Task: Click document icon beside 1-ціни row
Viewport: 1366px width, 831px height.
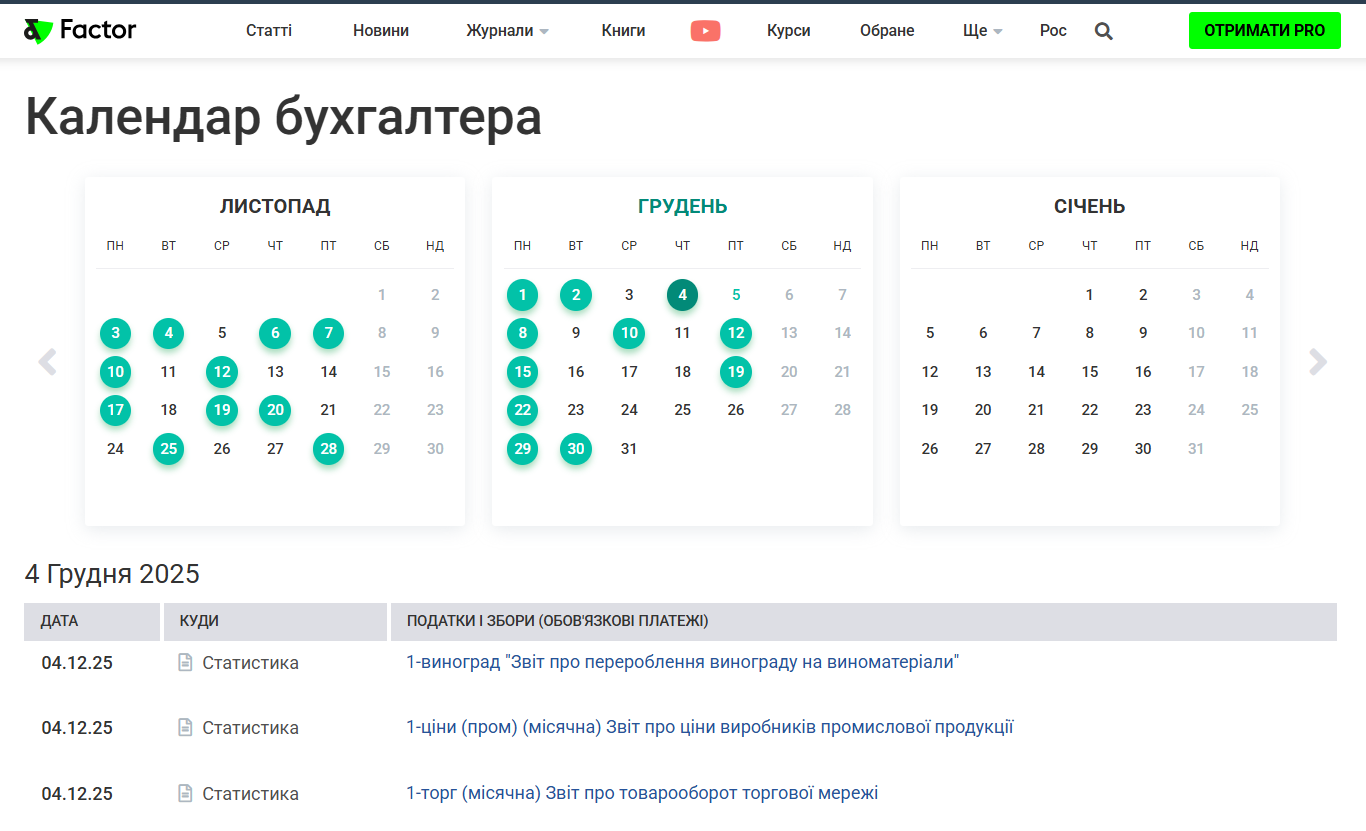Action: click(185, 727)
